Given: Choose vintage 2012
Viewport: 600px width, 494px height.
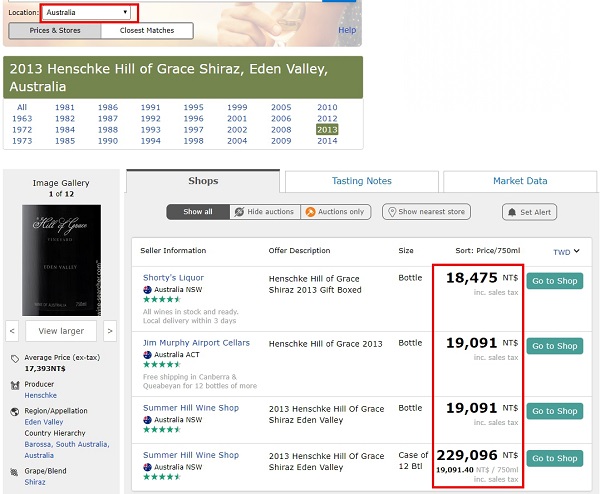Looking at the screenshot, I should (327, 119).
